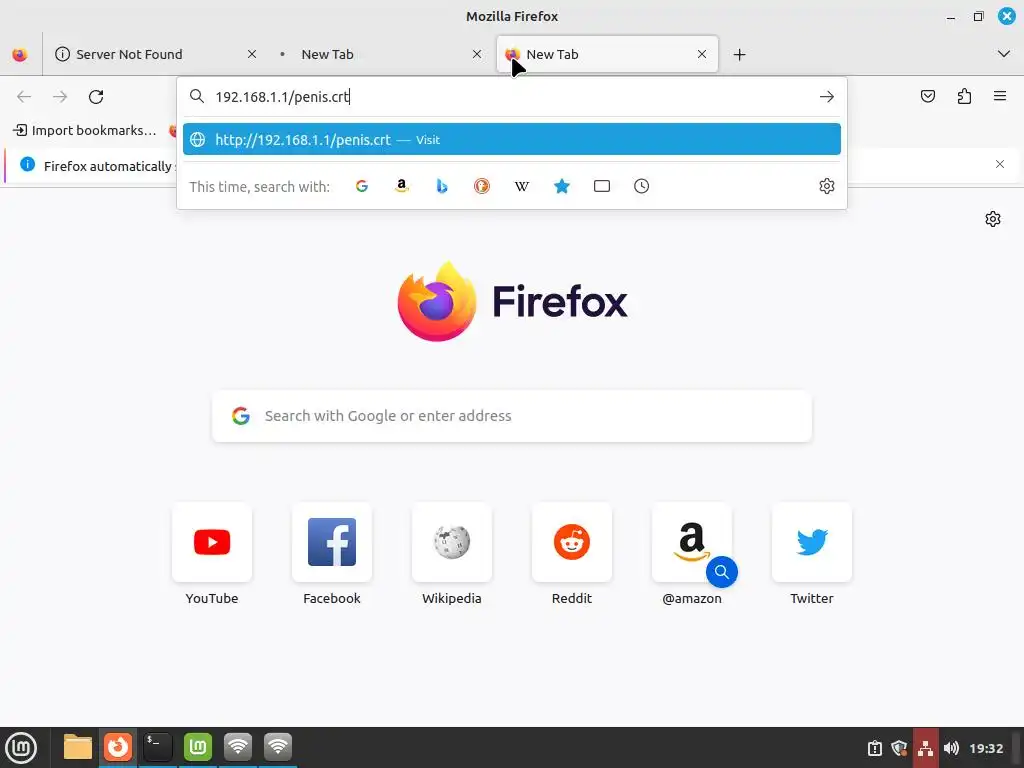The image size is (1024, 768).
Task: Open the Linux Mint start menu
Action: (21, 748)
